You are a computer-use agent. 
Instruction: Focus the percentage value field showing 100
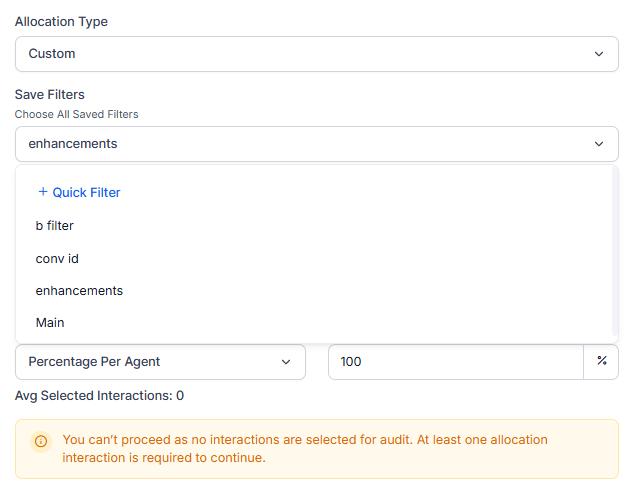455,362
